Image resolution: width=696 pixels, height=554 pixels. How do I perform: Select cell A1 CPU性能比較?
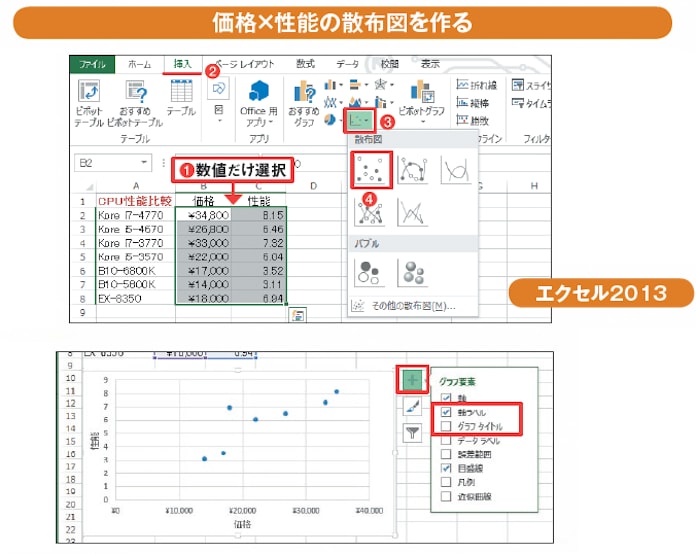[x=135, y=201]
